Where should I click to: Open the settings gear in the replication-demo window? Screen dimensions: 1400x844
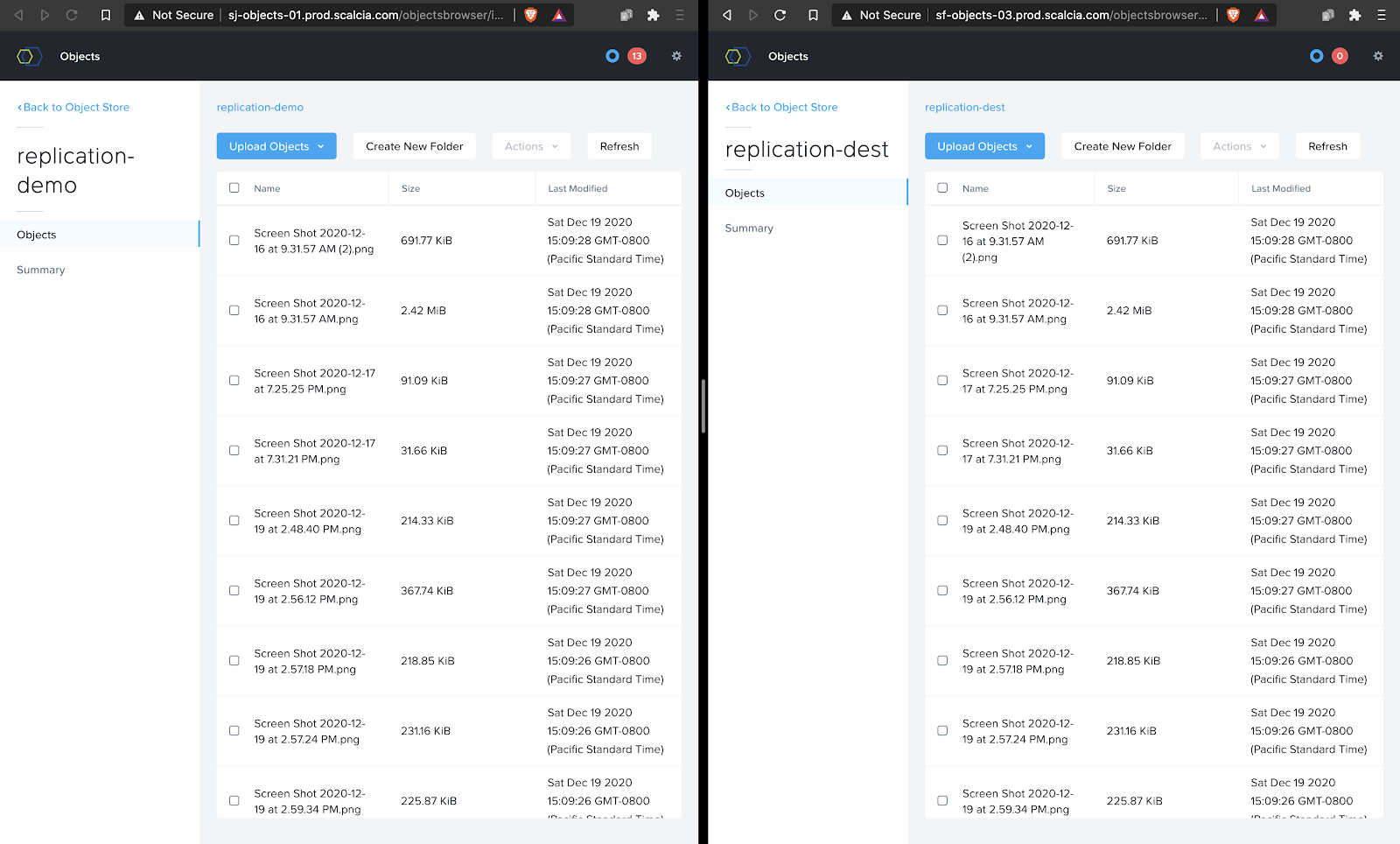click(676, 56)
